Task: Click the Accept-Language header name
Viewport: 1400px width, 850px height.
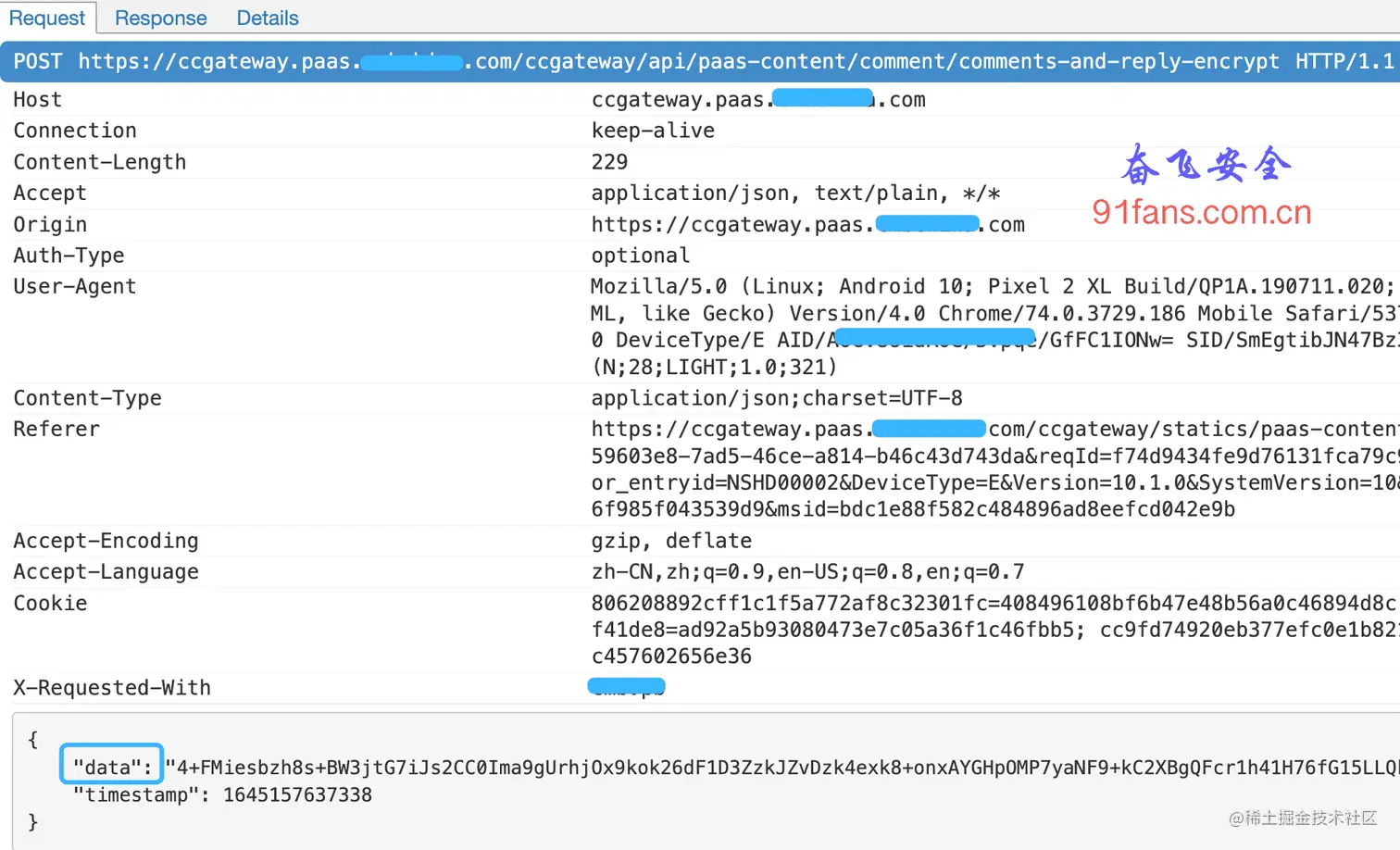Action: pyautogui.click(x=106, y=572)
